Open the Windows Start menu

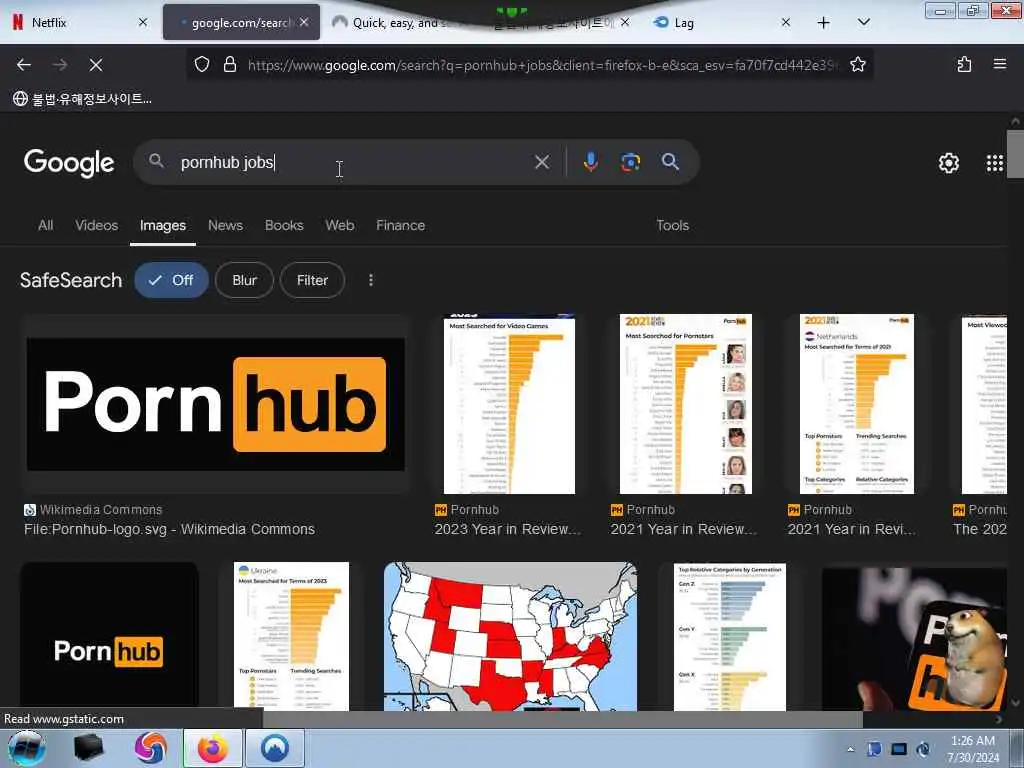(27, 748)
